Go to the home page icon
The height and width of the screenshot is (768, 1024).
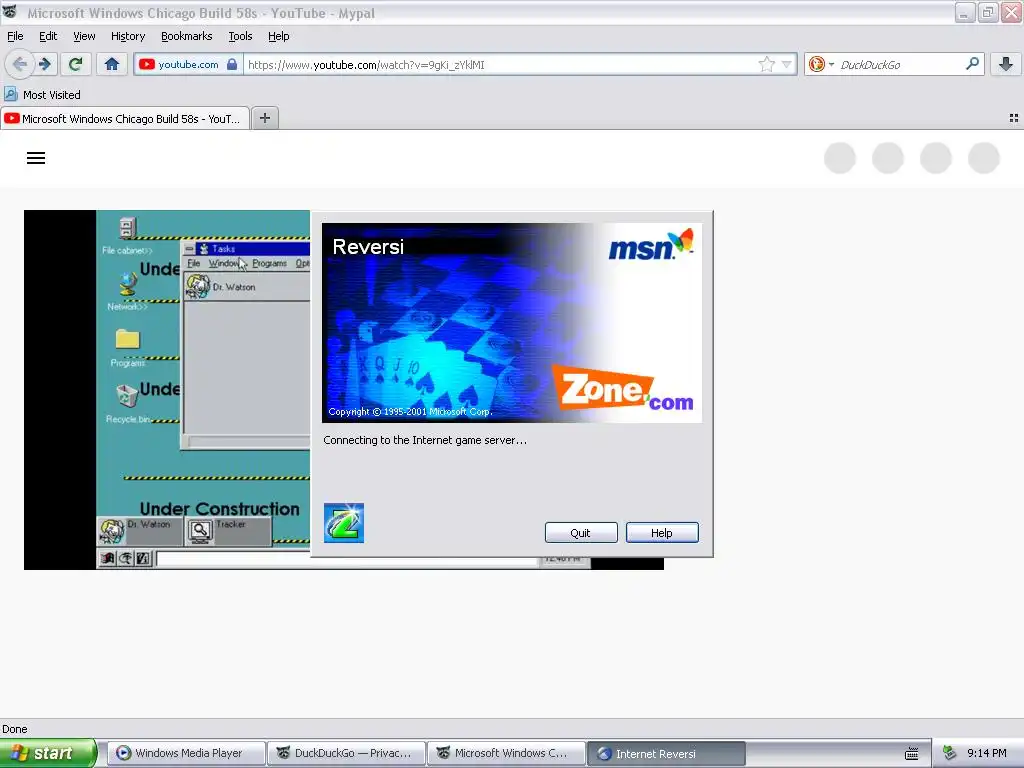[112, 64]
